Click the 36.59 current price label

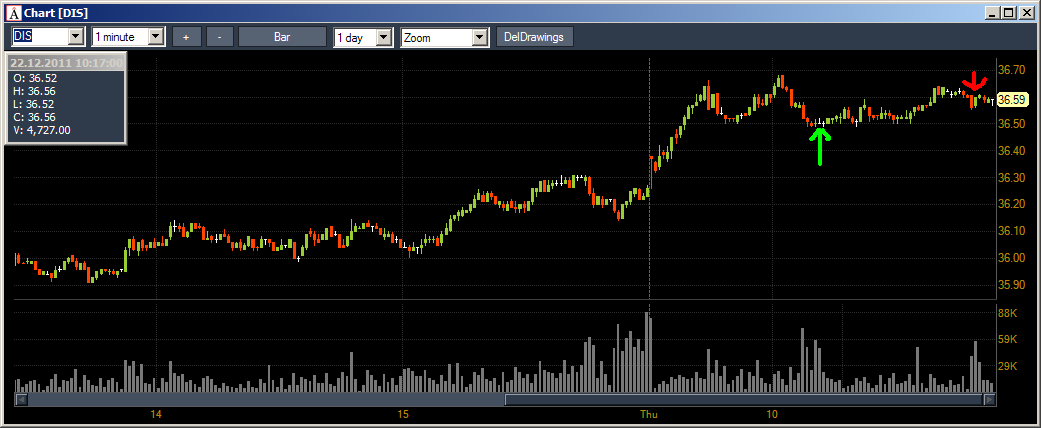tap(1012, 100)
